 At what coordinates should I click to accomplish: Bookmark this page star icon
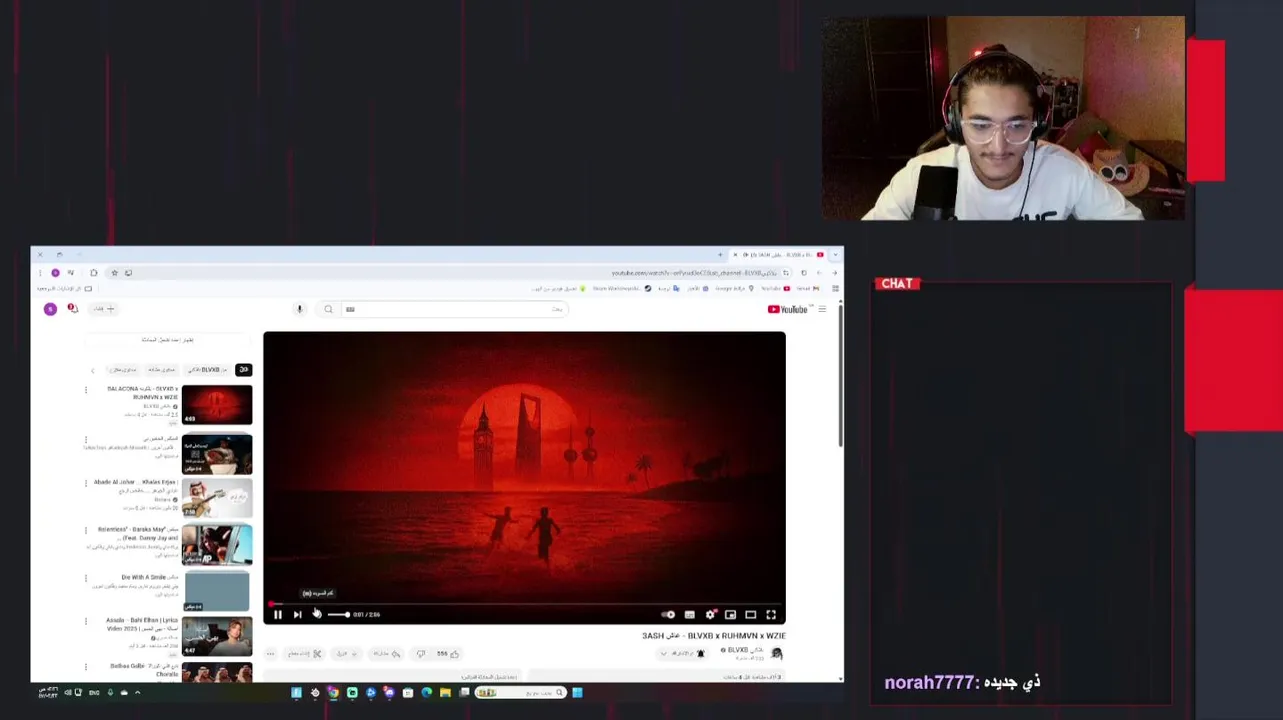[114, 273]
